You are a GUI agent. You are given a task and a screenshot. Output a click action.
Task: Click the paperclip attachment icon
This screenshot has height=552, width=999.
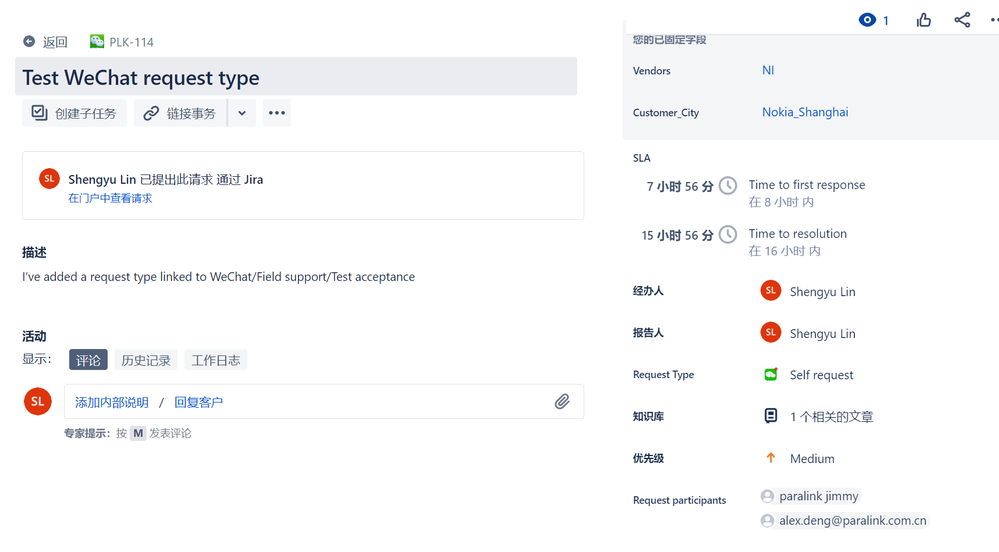point(562,402)
